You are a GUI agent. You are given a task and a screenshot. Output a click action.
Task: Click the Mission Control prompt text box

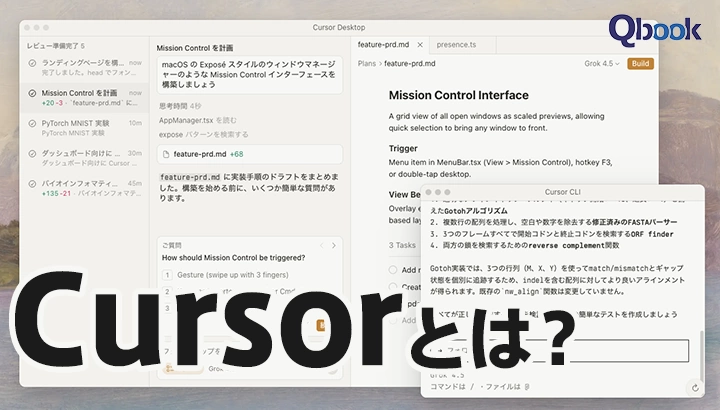click(249, 75)
